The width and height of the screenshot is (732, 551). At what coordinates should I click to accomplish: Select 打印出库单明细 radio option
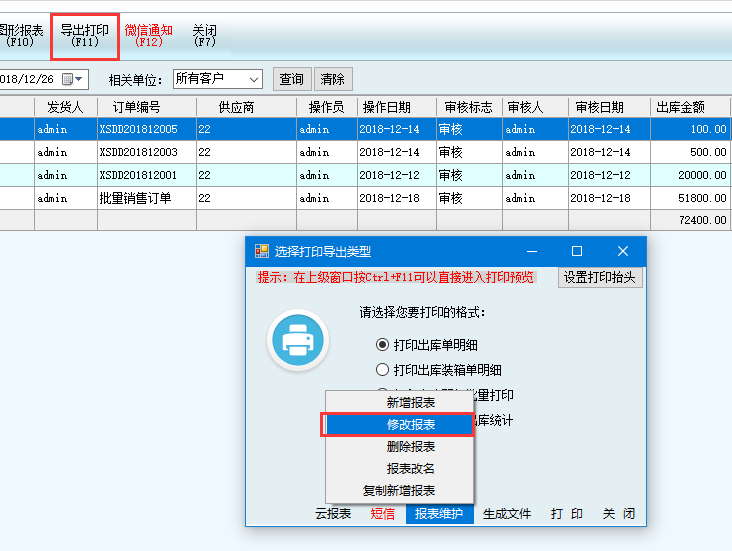[382, 344]
